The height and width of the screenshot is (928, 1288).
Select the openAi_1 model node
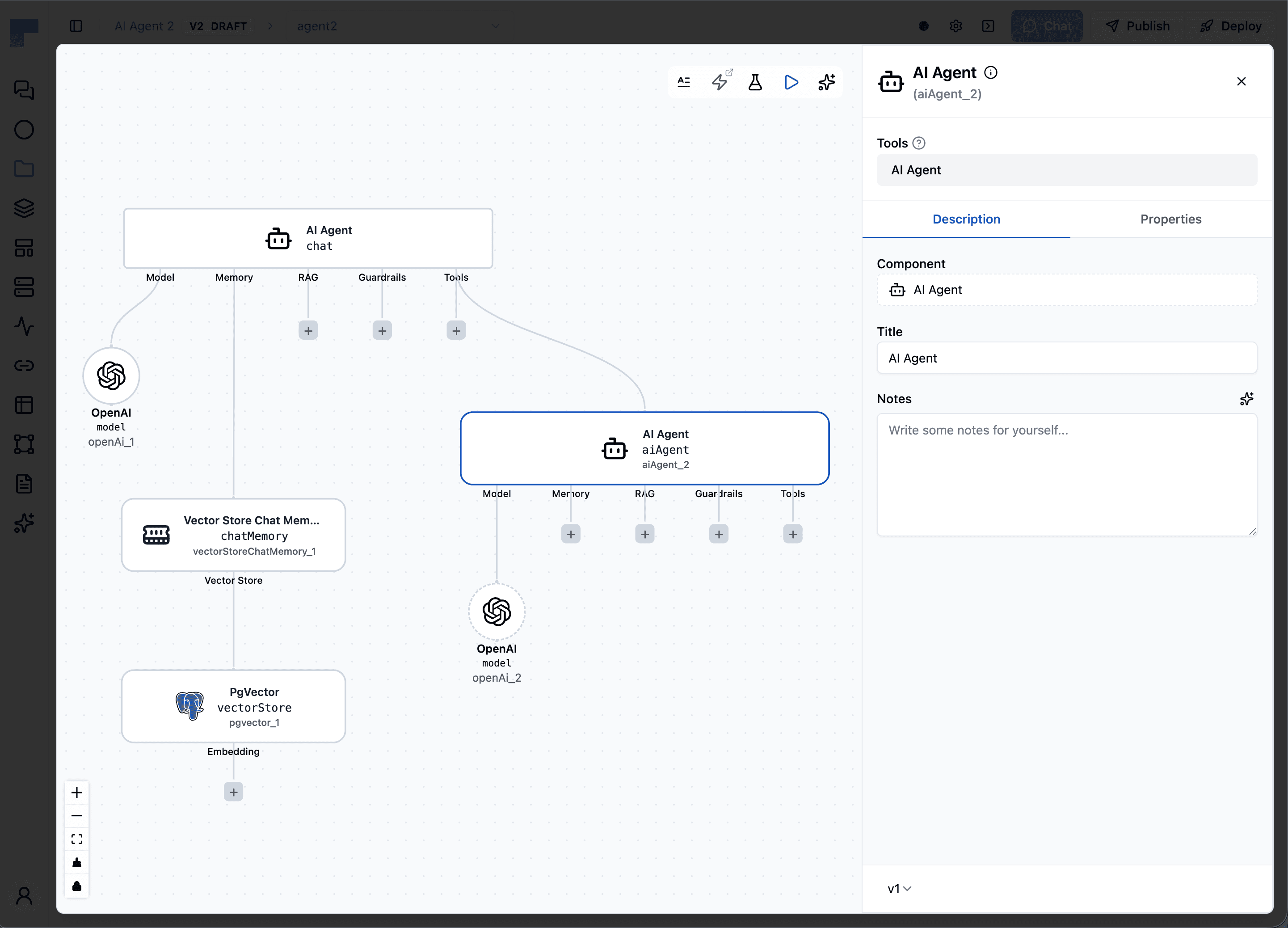pyautogui.click(x=111, y=376)
